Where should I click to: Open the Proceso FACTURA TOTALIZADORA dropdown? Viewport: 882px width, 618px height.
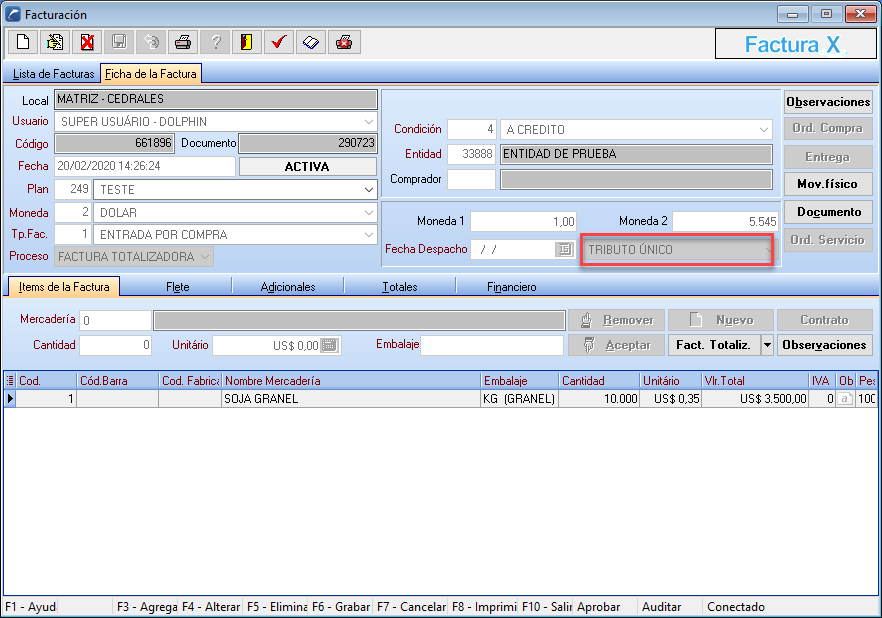click(x=205, y=256)
